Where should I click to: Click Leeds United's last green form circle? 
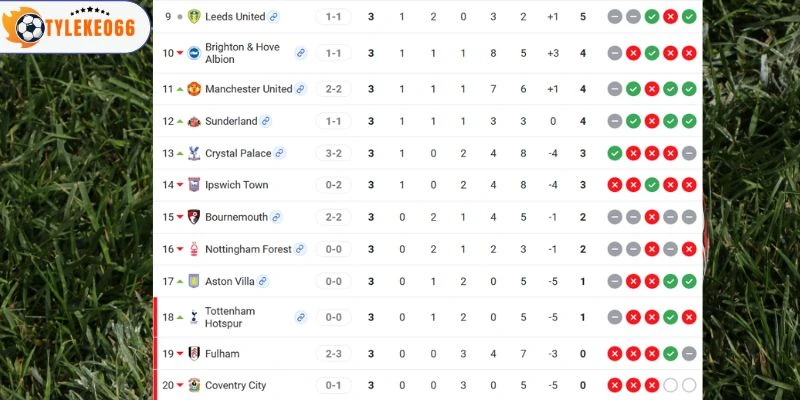pos(689,16)
